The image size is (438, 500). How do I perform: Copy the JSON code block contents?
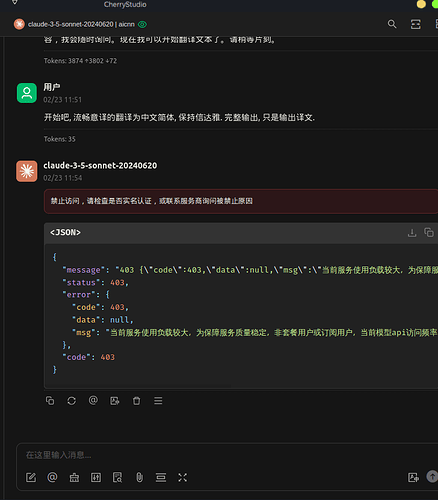click(429, 232)
